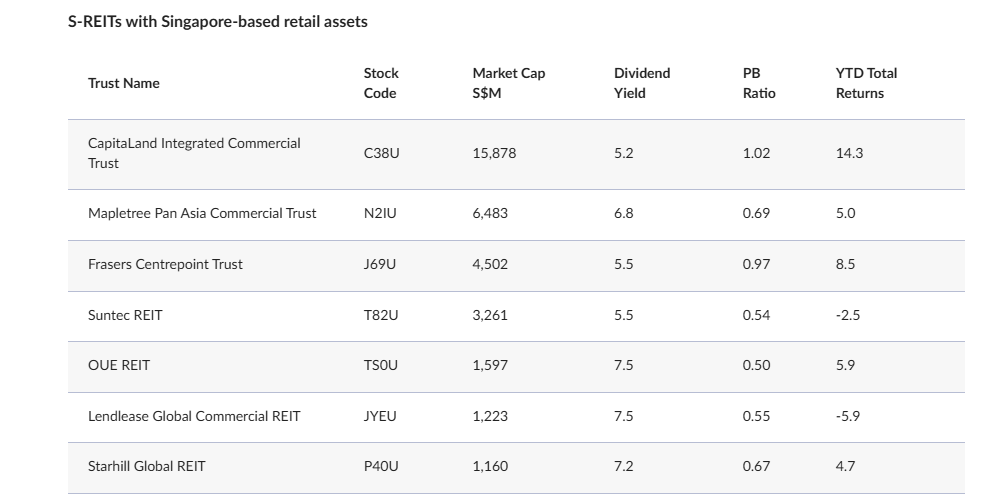The height and width of the screenshot is (495, 990).
Task: Select the PB Ratio column header
Action: coord(759,83)
